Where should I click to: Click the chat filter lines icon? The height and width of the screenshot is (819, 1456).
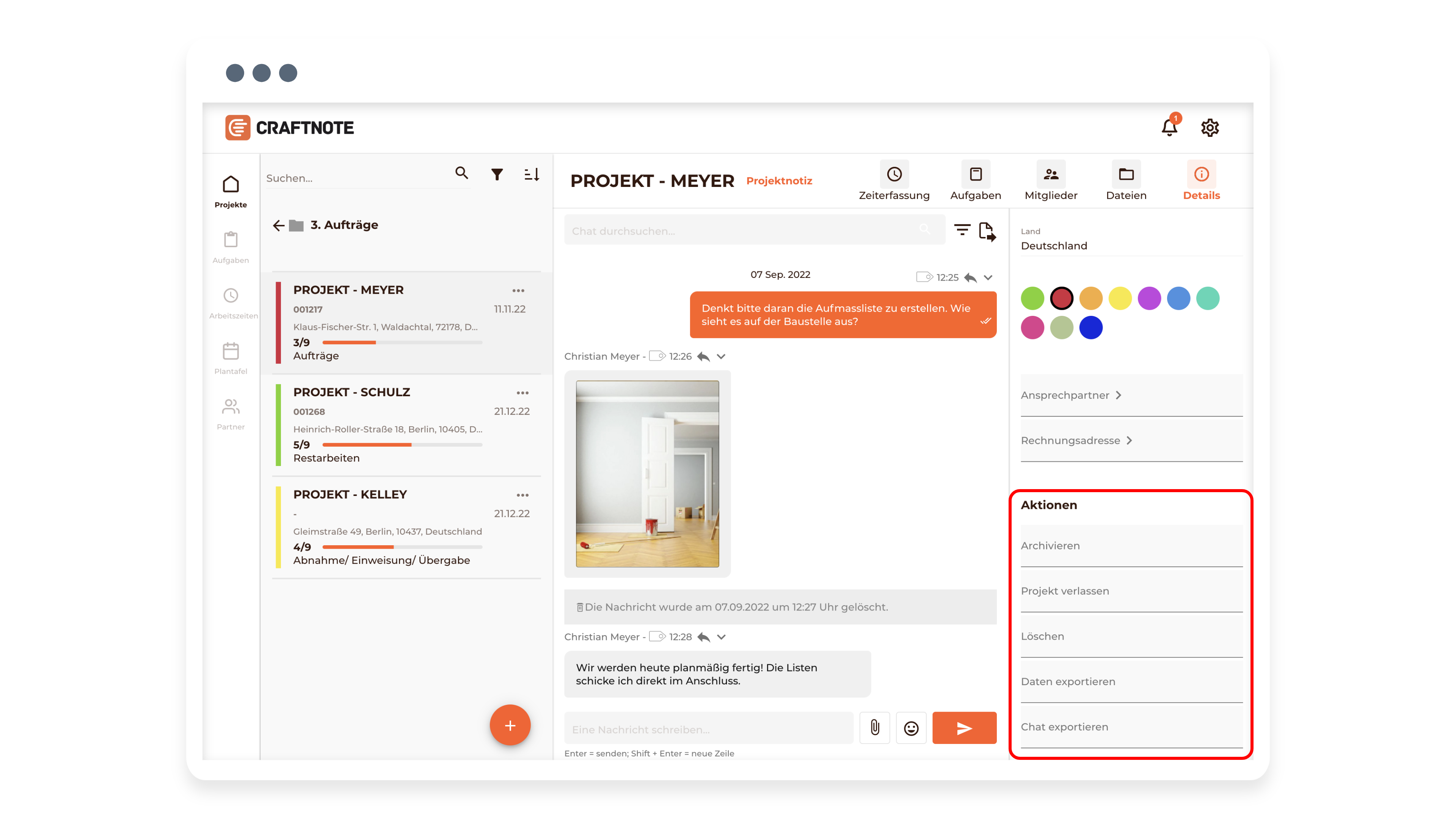(962, 229)
